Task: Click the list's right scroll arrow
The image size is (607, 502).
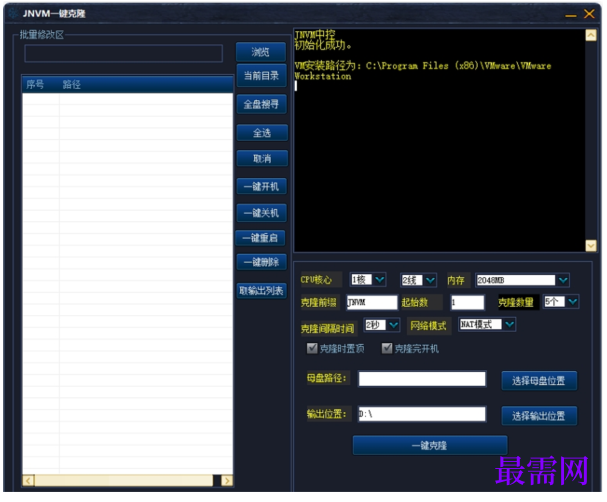Action: (x=227, y=480)
